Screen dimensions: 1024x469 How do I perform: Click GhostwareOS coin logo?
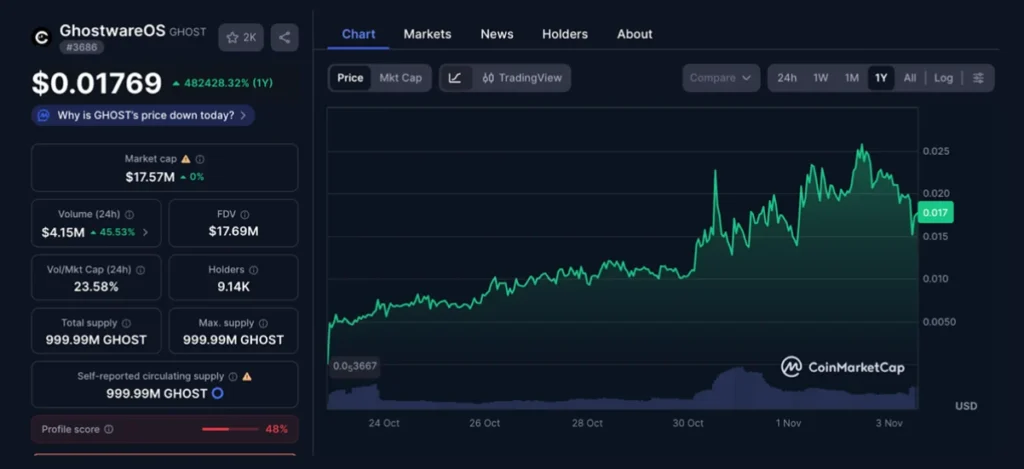42,38
